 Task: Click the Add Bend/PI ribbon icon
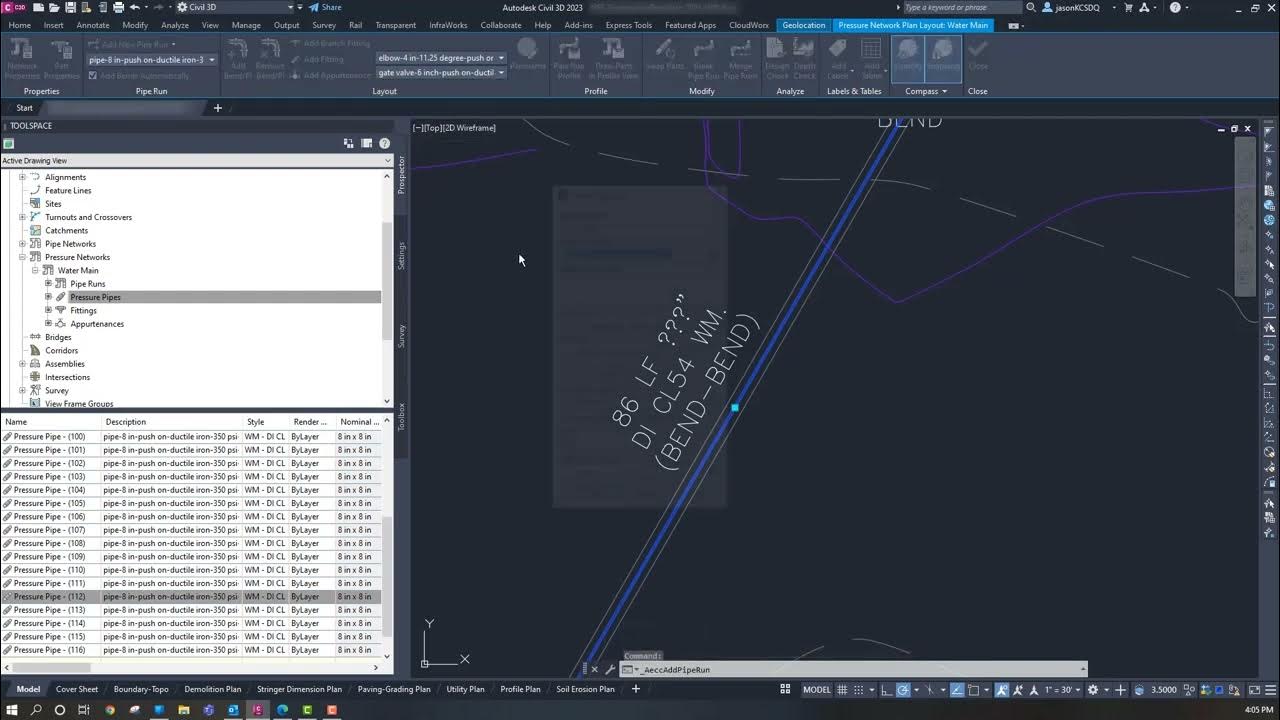pyautogui.click(x=238, y=59)
